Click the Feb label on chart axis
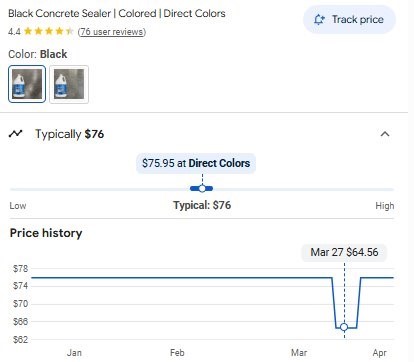This screenshot has width=414, height=362. click(177, 353)
